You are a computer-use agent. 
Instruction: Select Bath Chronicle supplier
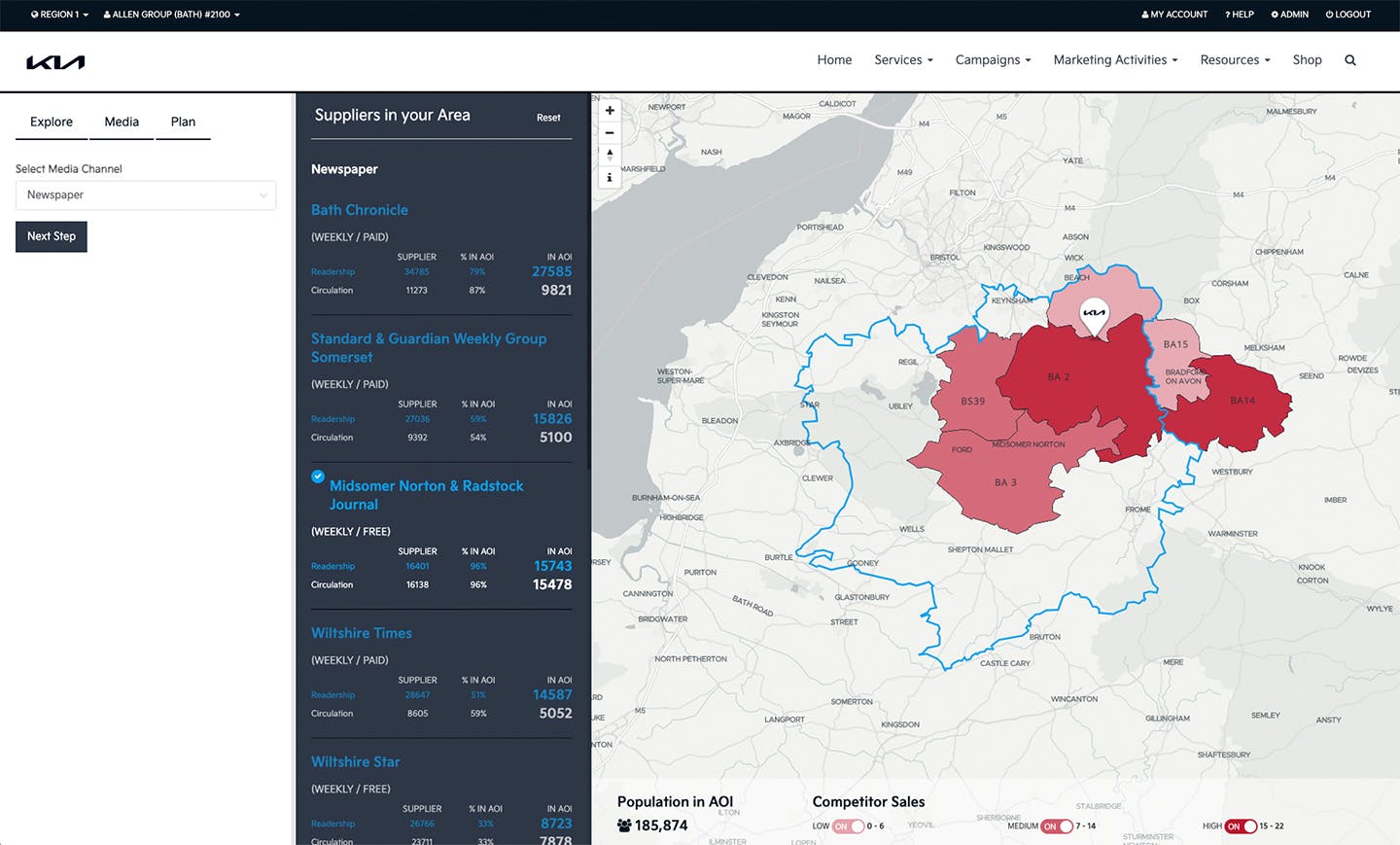pos(360,210)
